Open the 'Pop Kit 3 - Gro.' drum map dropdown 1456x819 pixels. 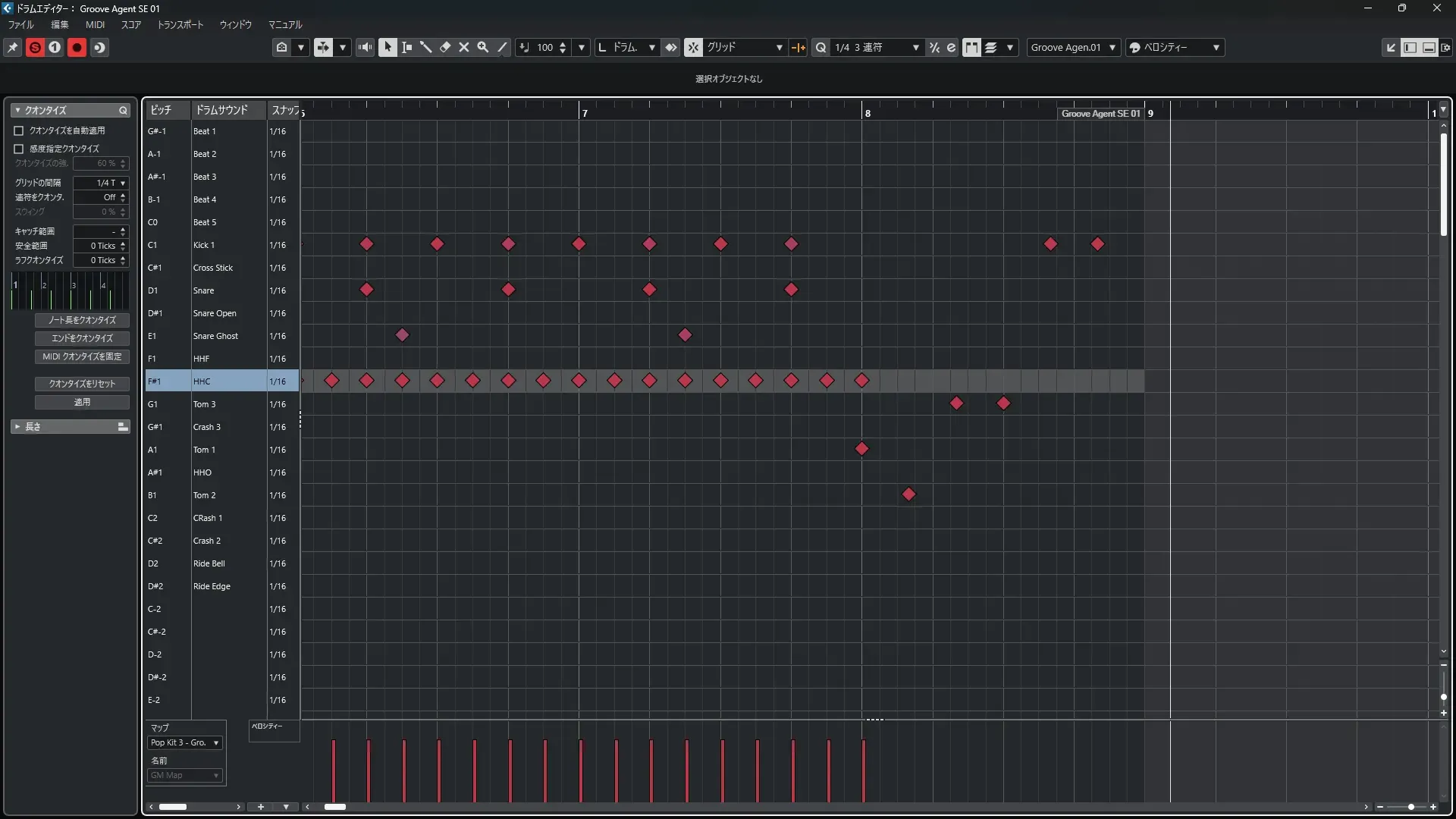coord(184,743)
